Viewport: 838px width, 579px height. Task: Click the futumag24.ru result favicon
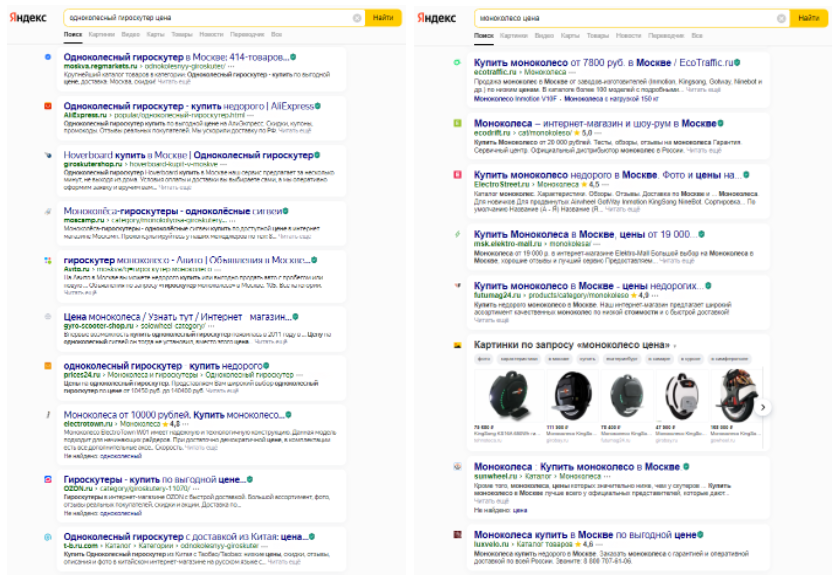point(457,285)
